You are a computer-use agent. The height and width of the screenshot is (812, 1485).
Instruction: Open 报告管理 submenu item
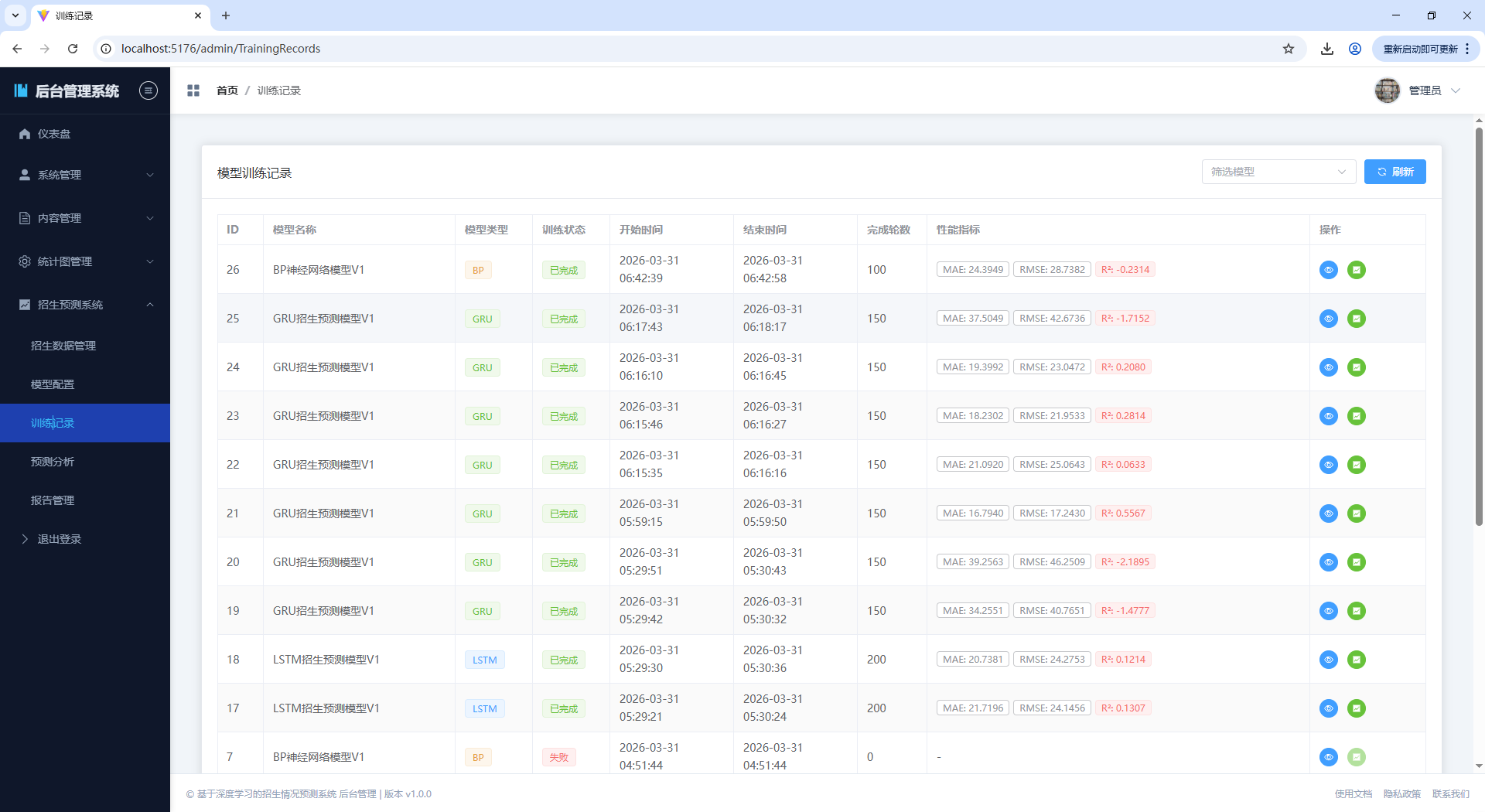pos(85,500)
